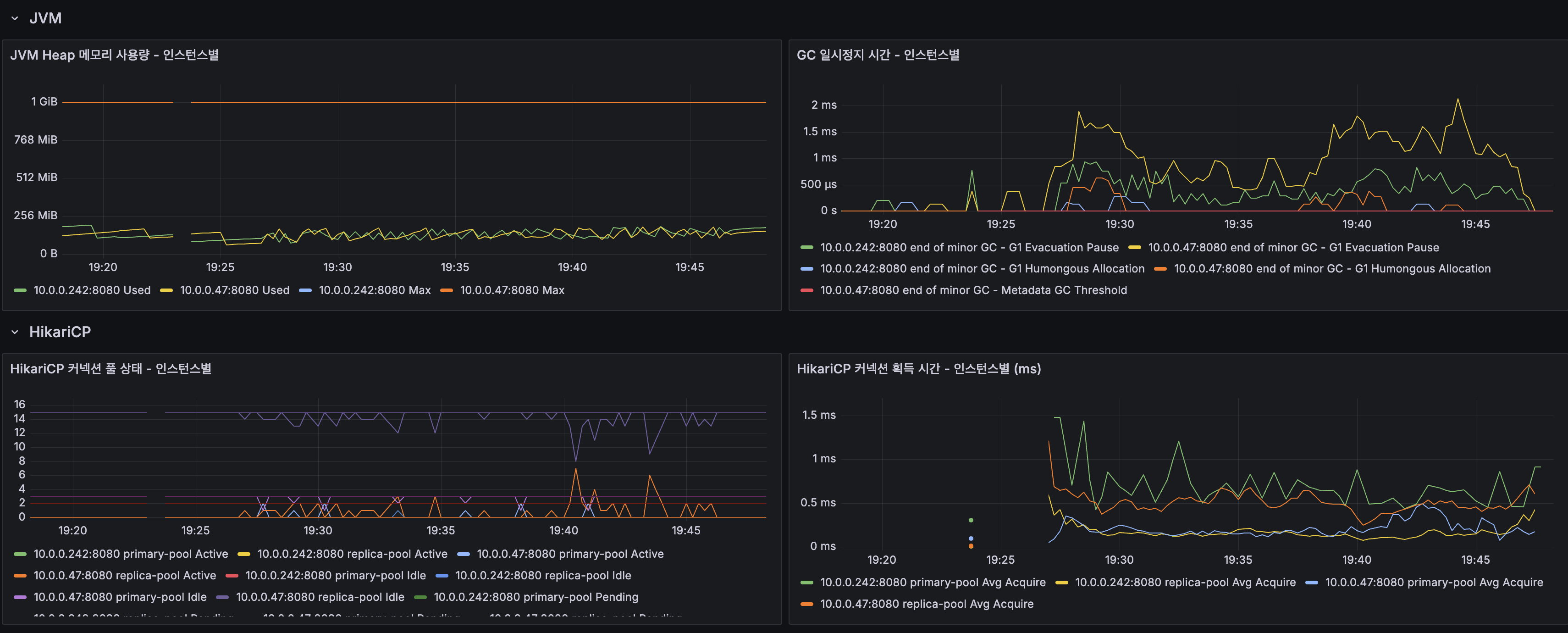Image resolution: width=1568 pixels, height=633 pixels.
Task: Click the red color icon of 10.0.0.242:8080 primary-pool Idle
Action: pos(232,576)
